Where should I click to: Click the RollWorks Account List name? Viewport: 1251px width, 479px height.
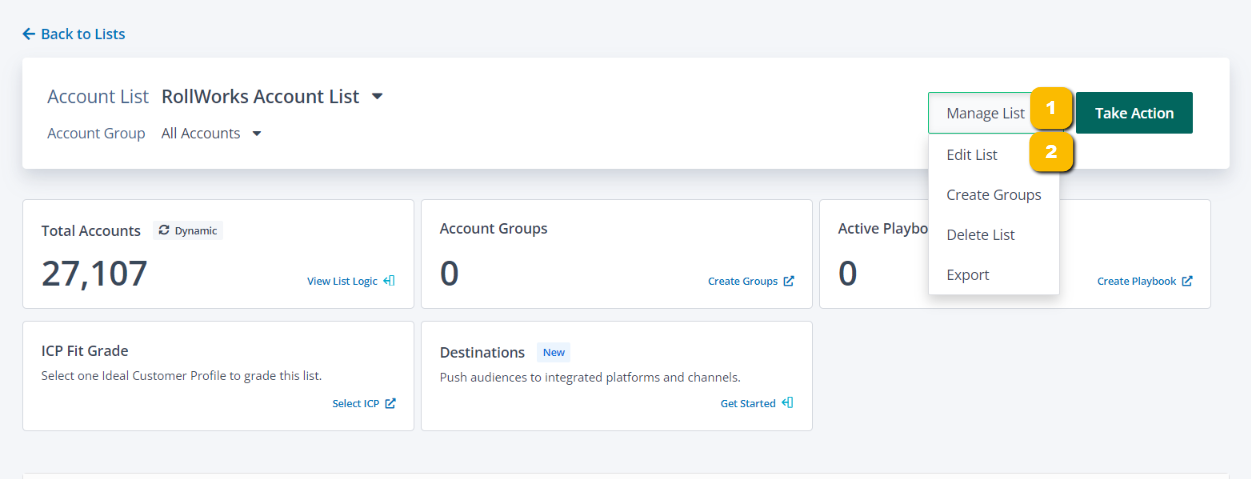click(260, 97)
